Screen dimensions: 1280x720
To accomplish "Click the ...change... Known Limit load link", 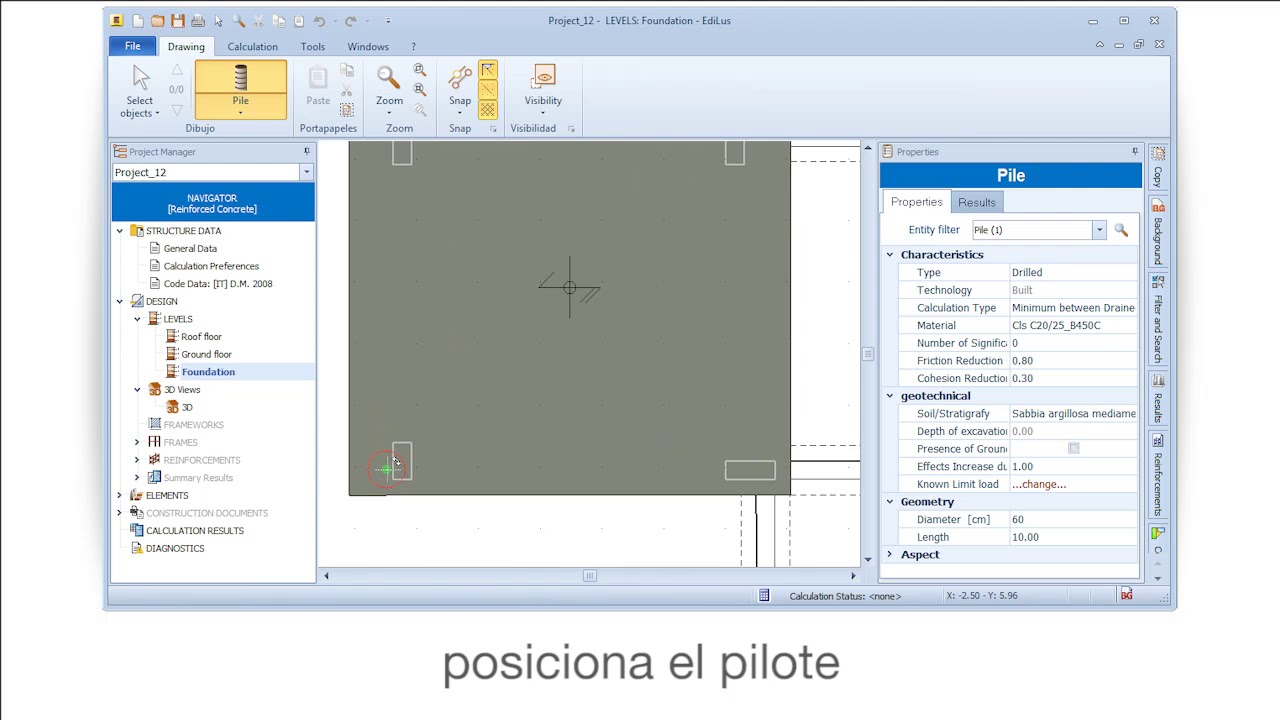I will [1039, 484].
